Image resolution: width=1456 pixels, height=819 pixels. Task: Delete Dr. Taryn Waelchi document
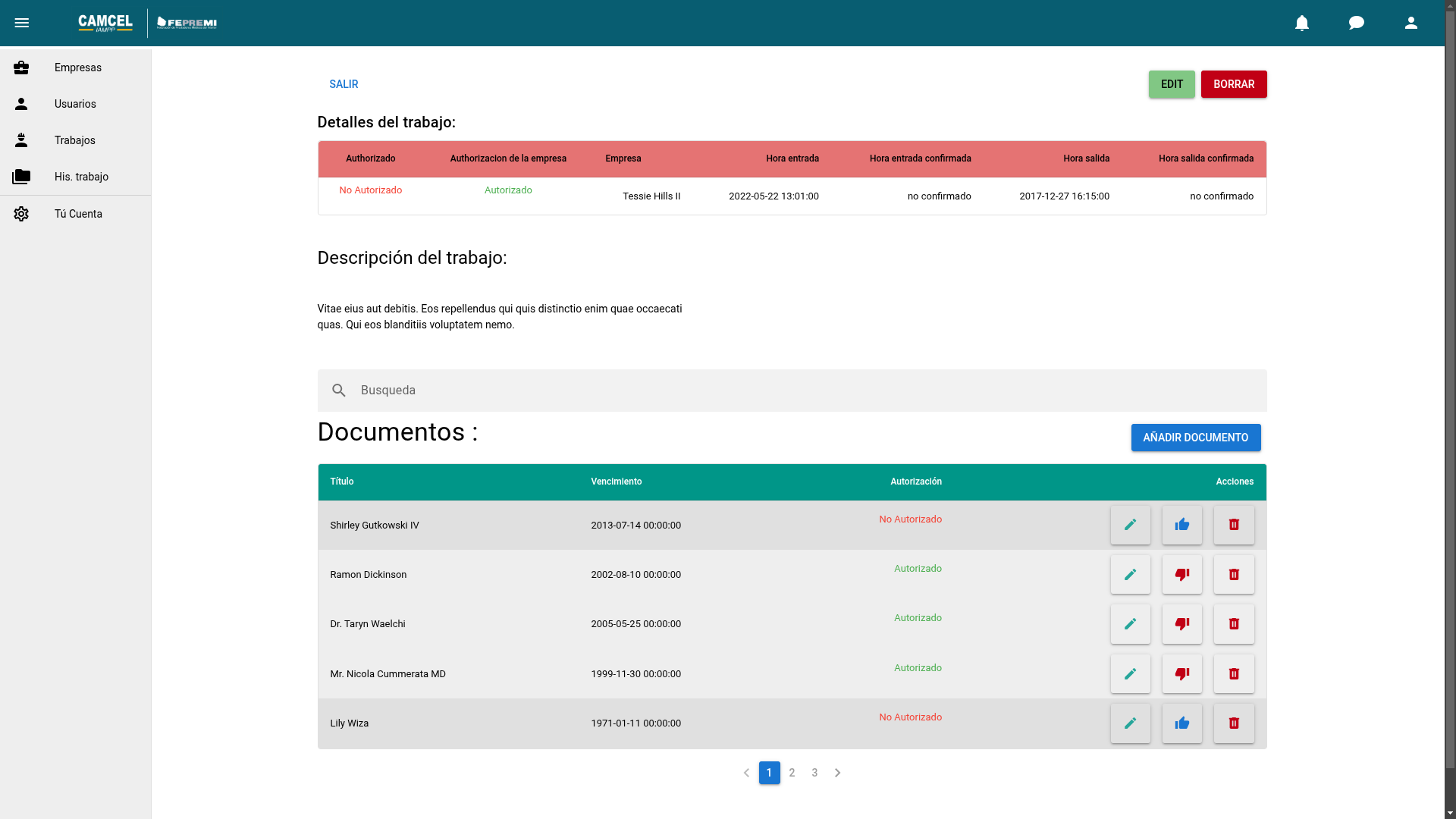click(x=1234, y=624)
